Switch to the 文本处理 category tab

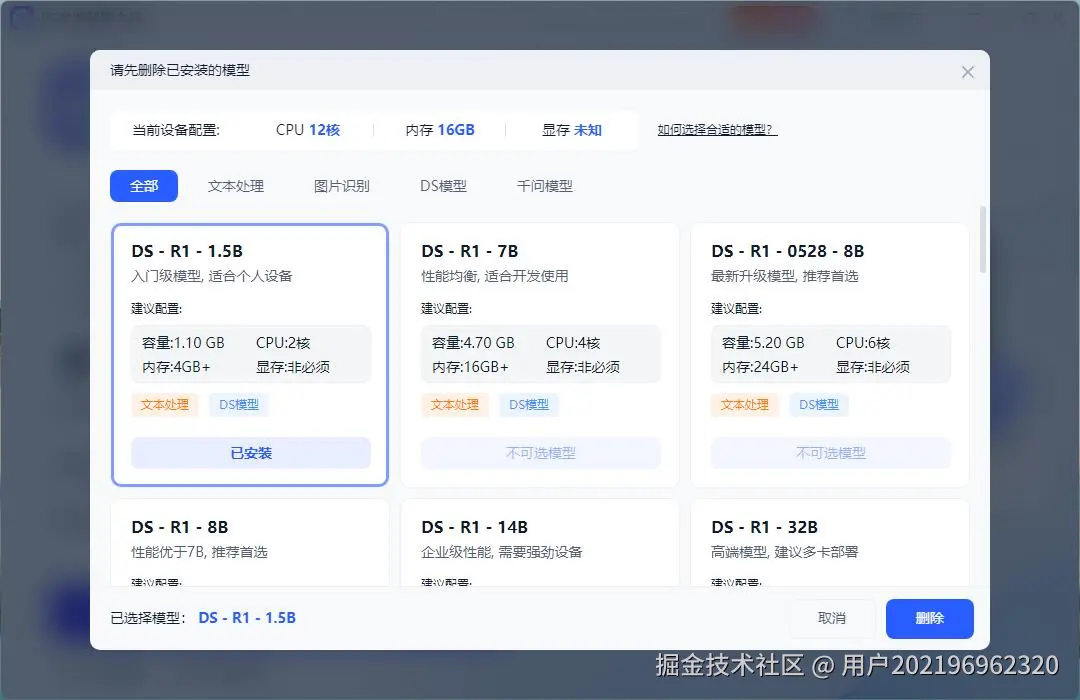point(236,186)
